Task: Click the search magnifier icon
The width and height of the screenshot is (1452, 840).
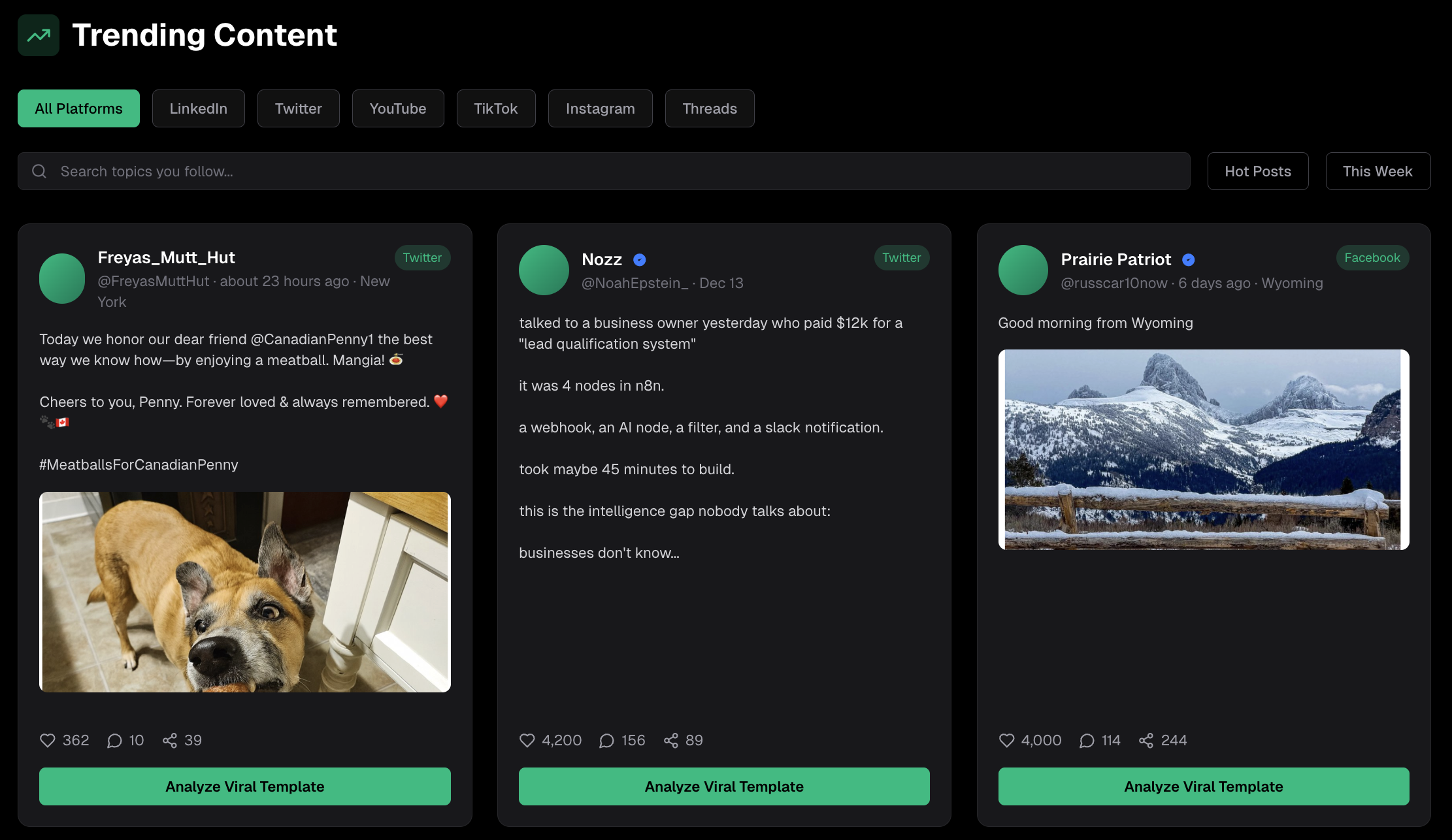Action: tap(39, 171)
